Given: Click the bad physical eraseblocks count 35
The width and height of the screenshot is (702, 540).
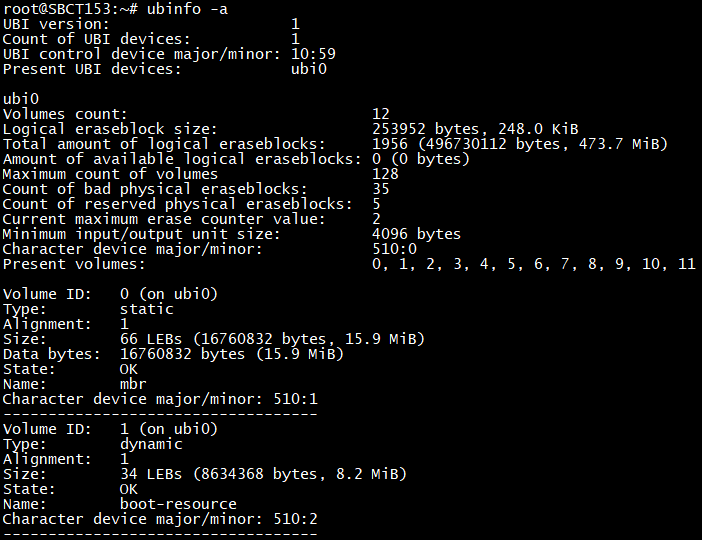Looking at the screenshot, I should point(381,189).
